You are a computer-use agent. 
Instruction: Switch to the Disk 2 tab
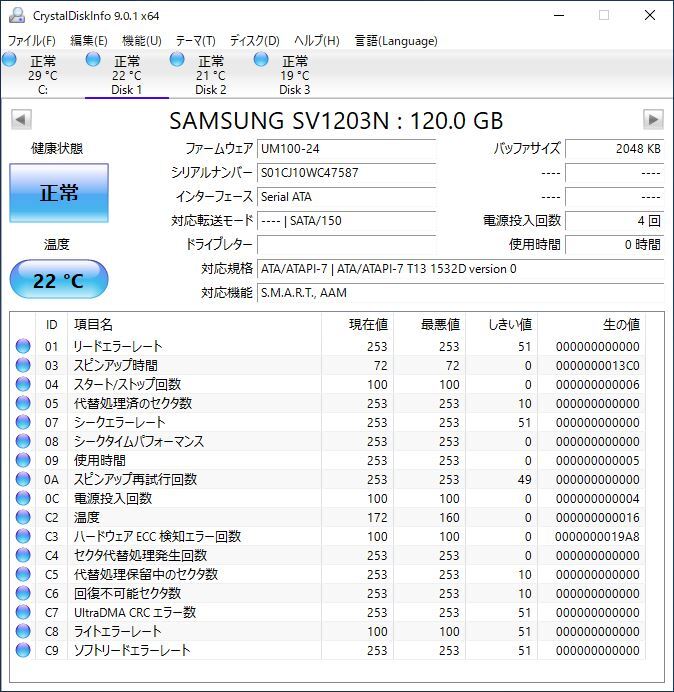pyautogui.click(x=211, y=75)
